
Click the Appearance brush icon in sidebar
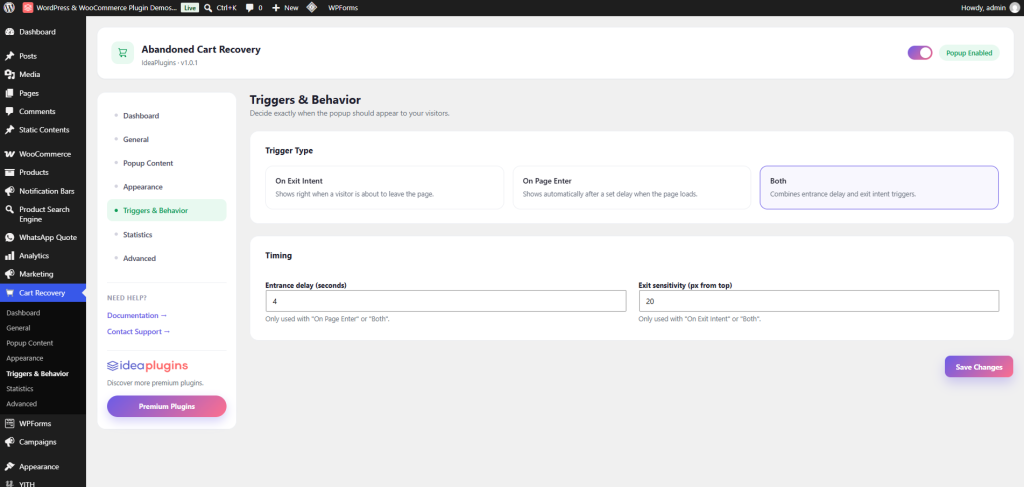10,467
